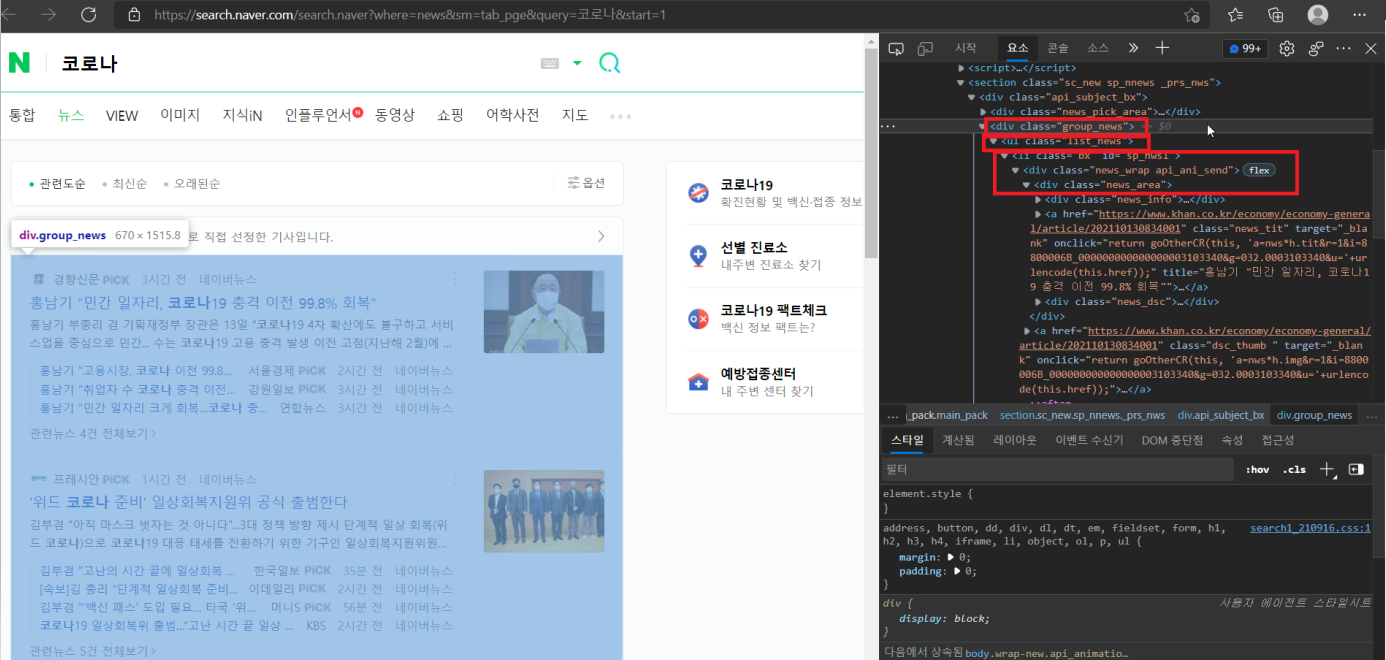
Task: Expand the div news_pick_area node
Action: [x=982, y=112]
